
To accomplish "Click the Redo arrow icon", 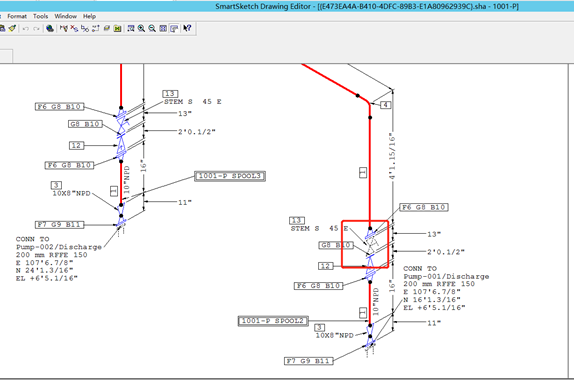I will (x=36, y=29).
